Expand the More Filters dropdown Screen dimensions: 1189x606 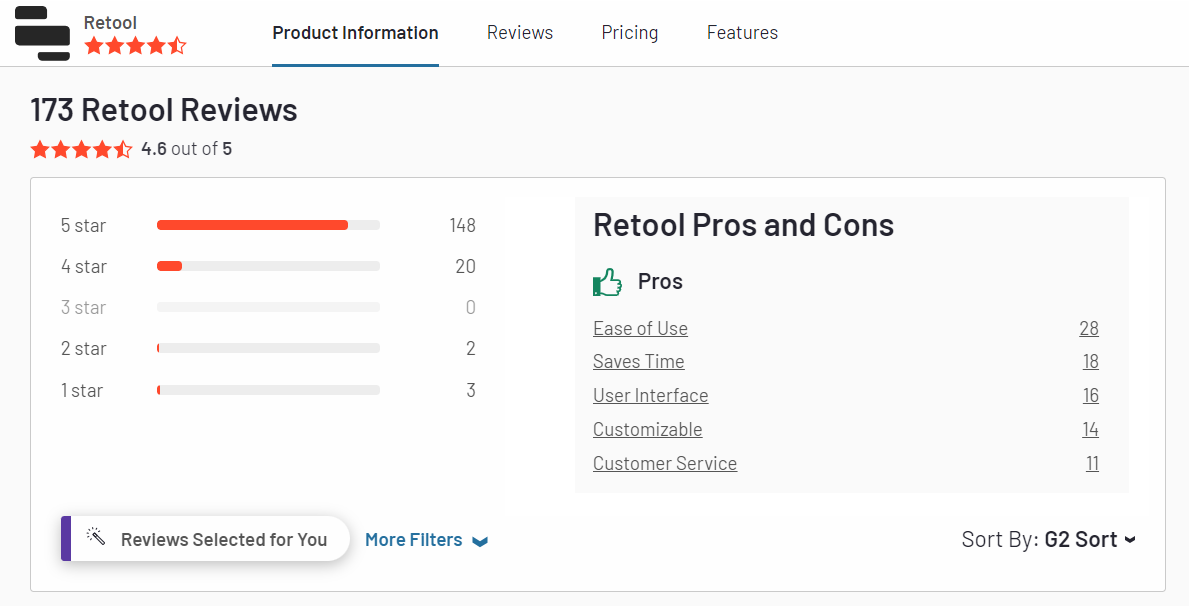pyautogui.click(x=426, y=540)
